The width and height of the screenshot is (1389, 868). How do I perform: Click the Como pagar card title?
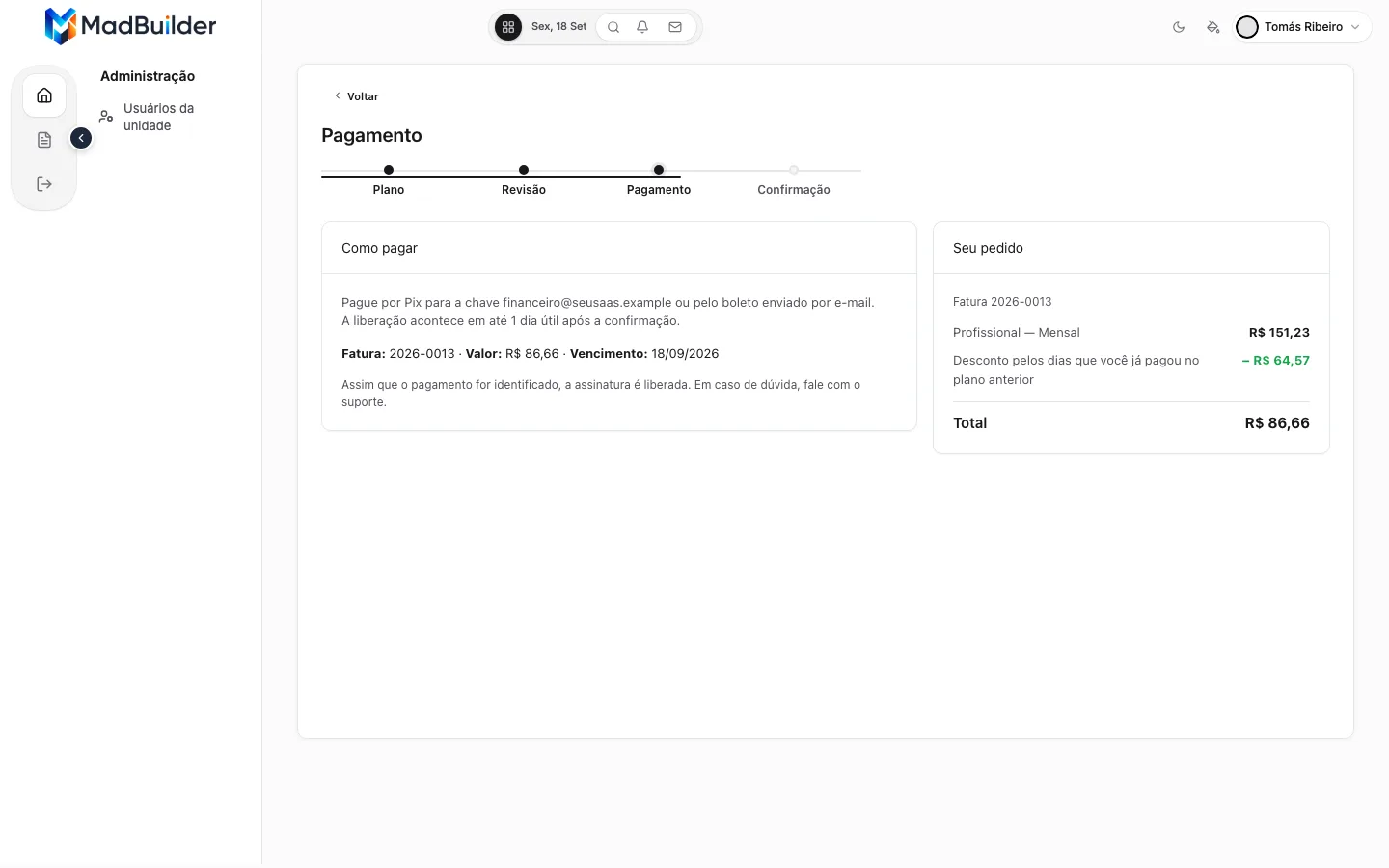pos(379,248)
